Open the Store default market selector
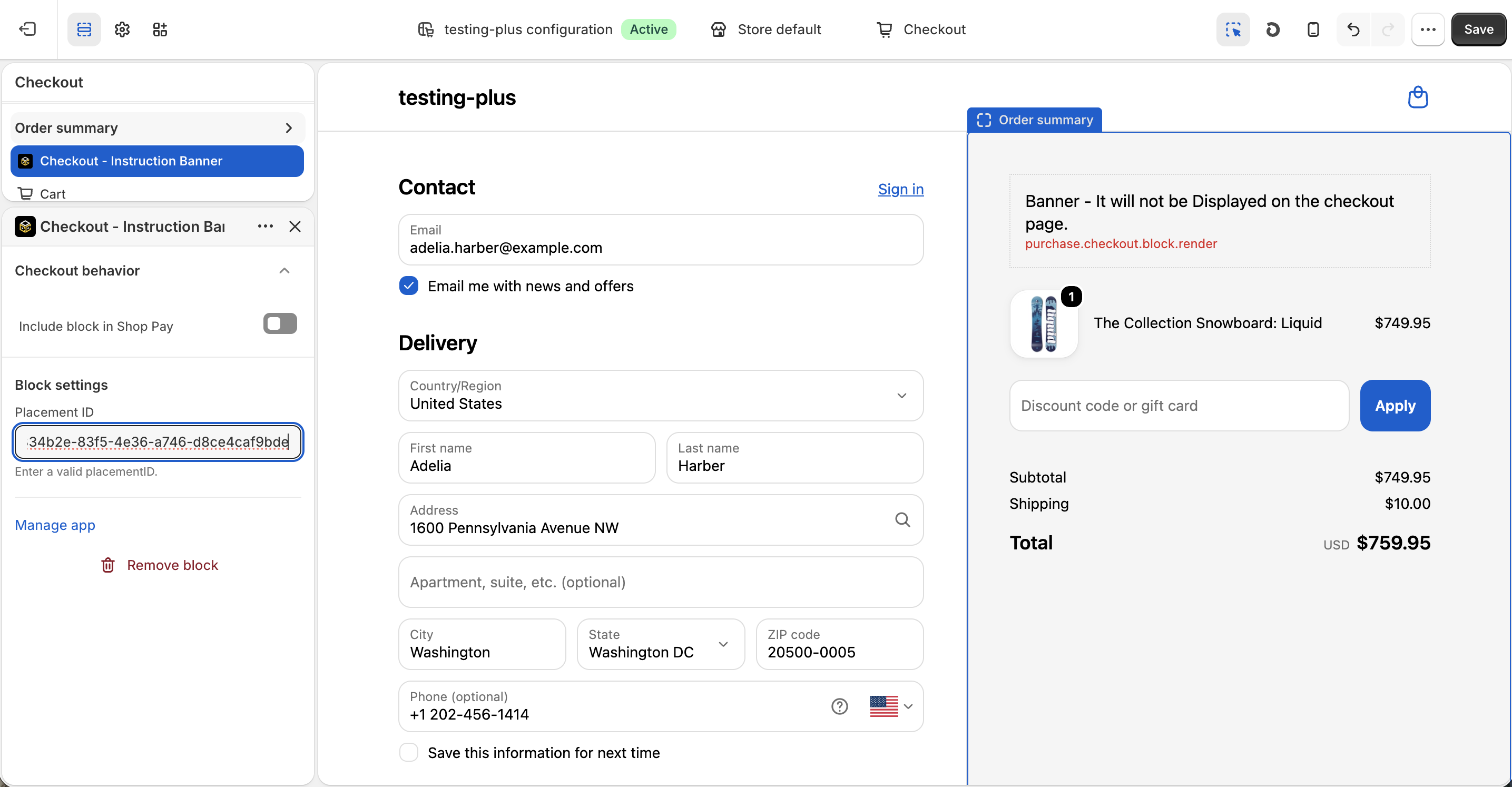The image size is (1512, 787). tap(765, 29)
